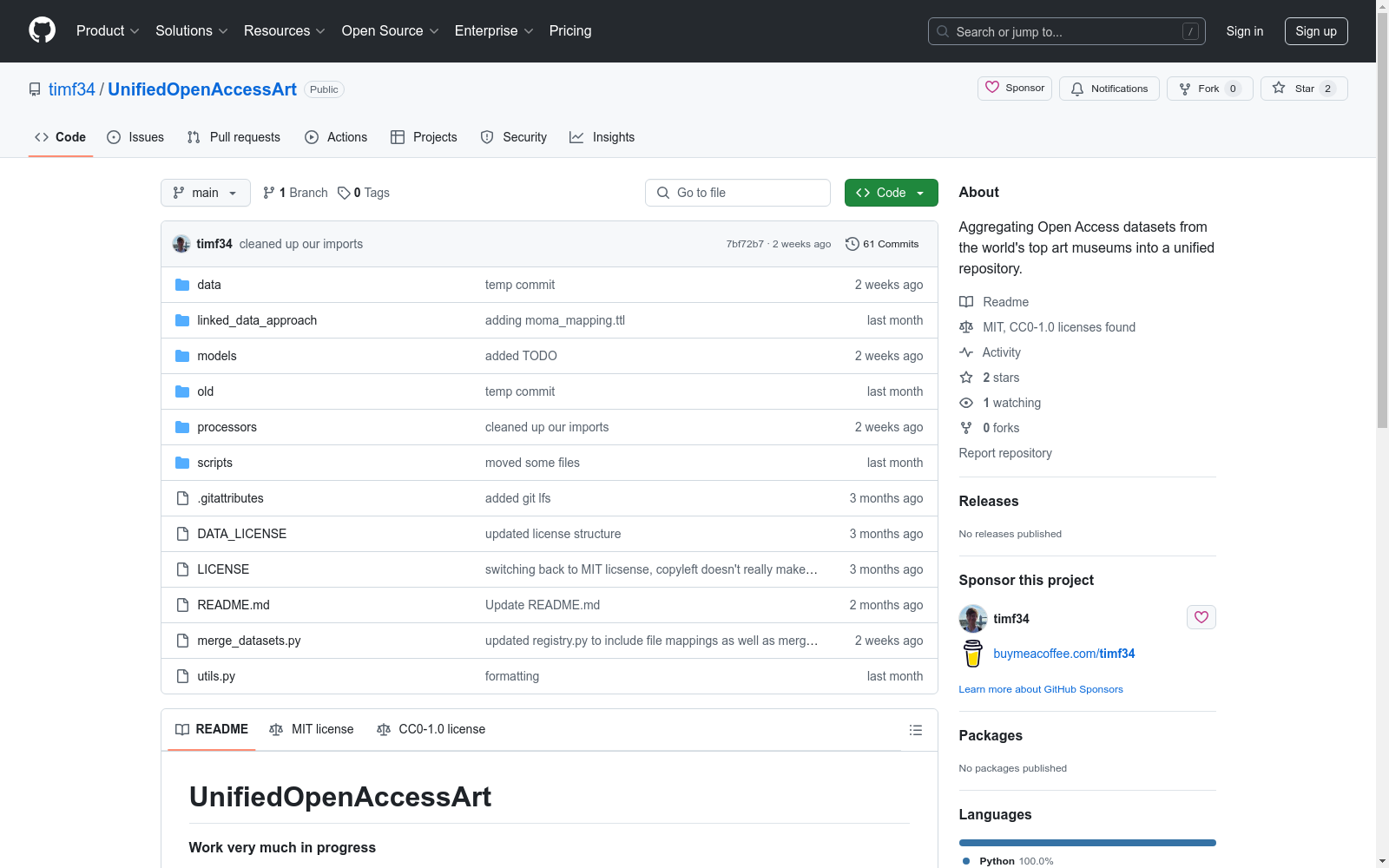Click the .gitattributes file icon

(182, 498)
